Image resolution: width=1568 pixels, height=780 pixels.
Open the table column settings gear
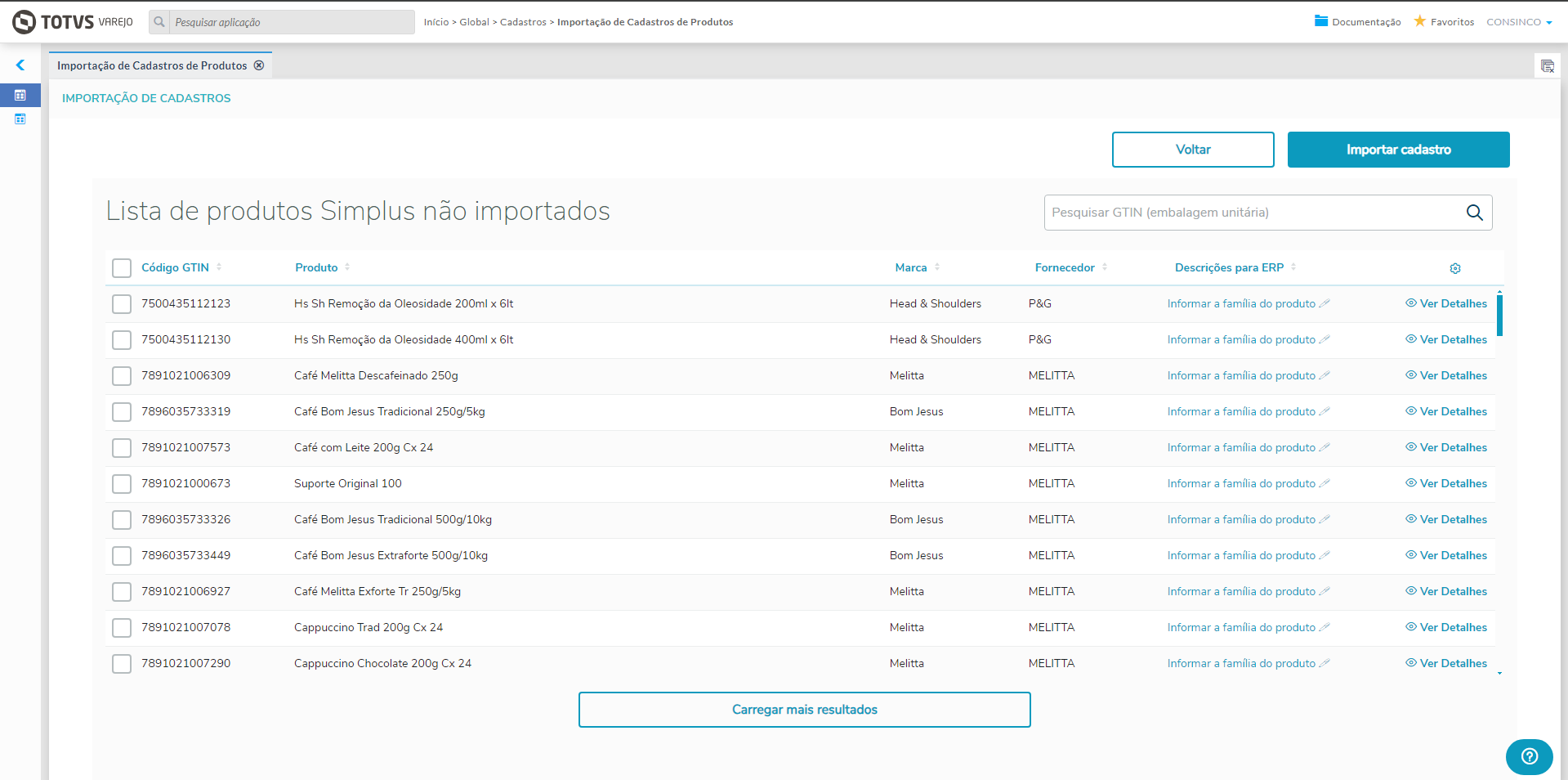click(x=1455, y=268)
